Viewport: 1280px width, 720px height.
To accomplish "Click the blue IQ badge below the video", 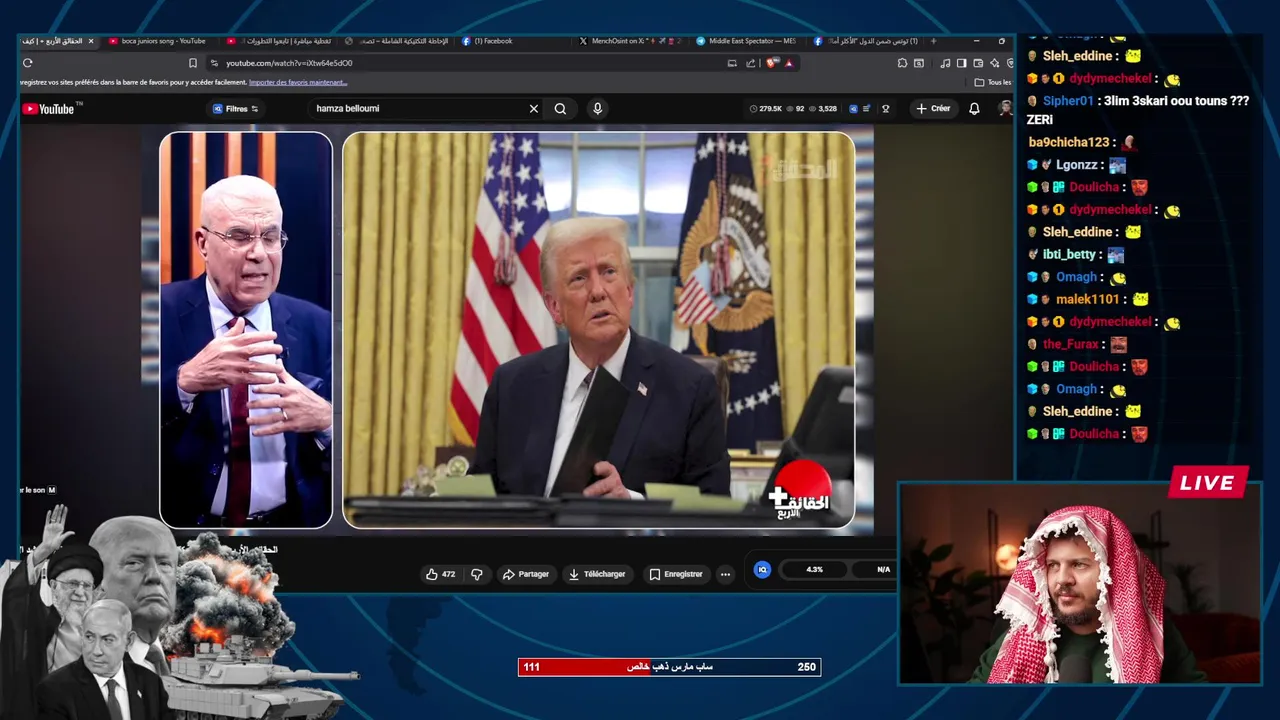I will tap(762, 569).
